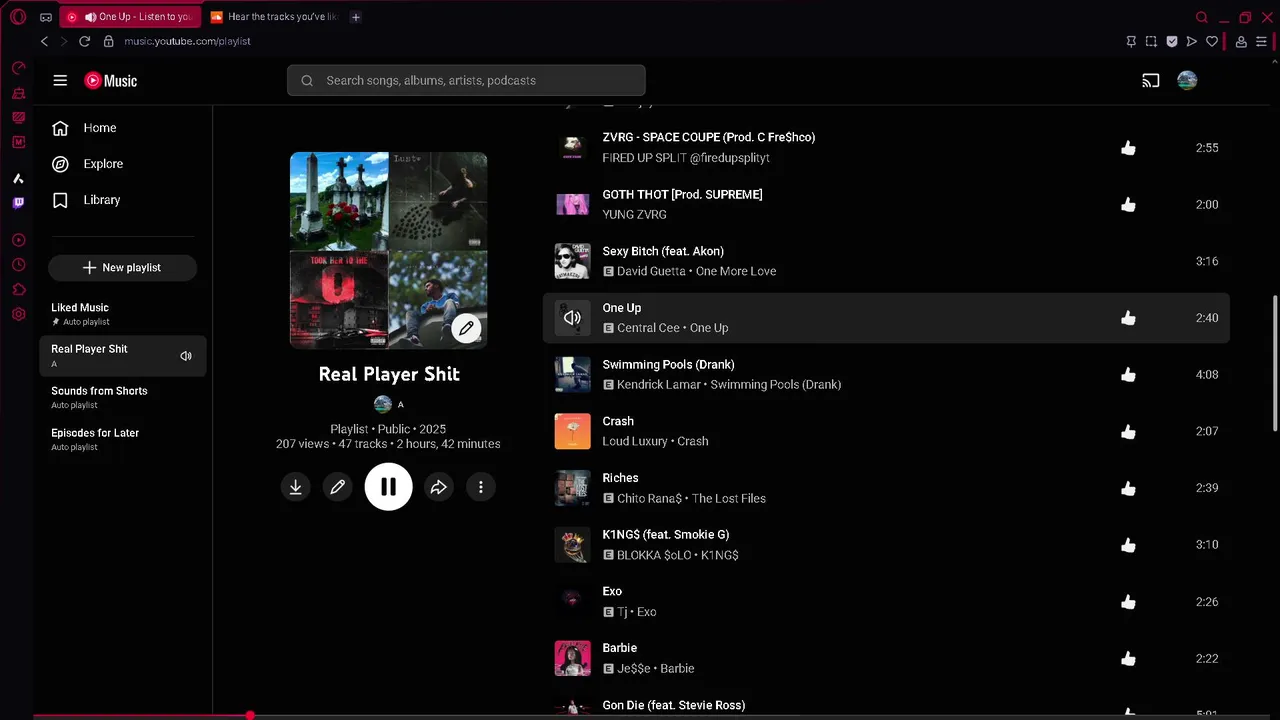Viewport: 1280px width, 720px height.
Task: Go to YouTube Music logo home
Action: point(111,81)
